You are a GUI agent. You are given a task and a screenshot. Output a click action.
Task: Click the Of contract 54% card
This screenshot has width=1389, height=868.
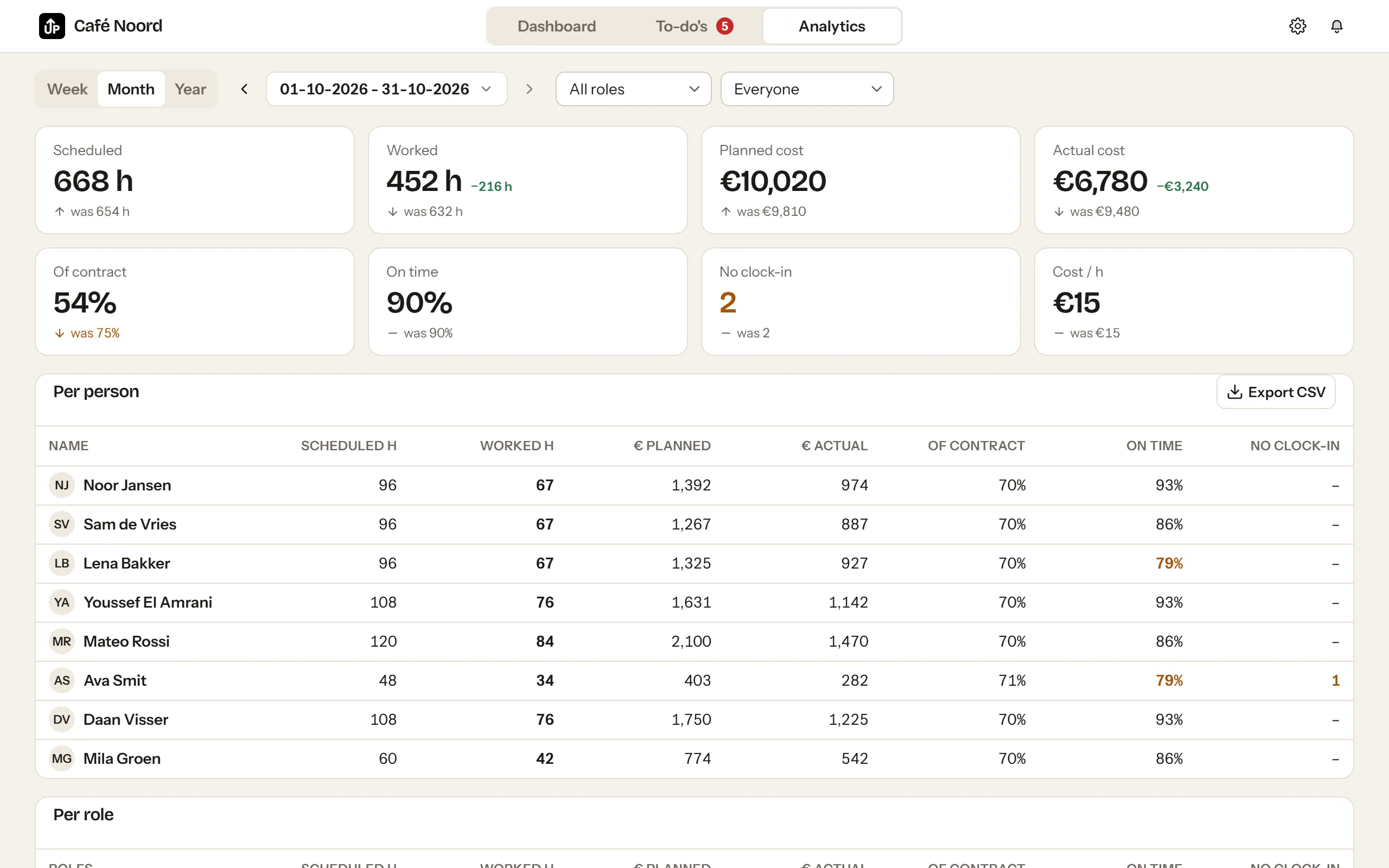pyautogui.click(x=195, y=302)
